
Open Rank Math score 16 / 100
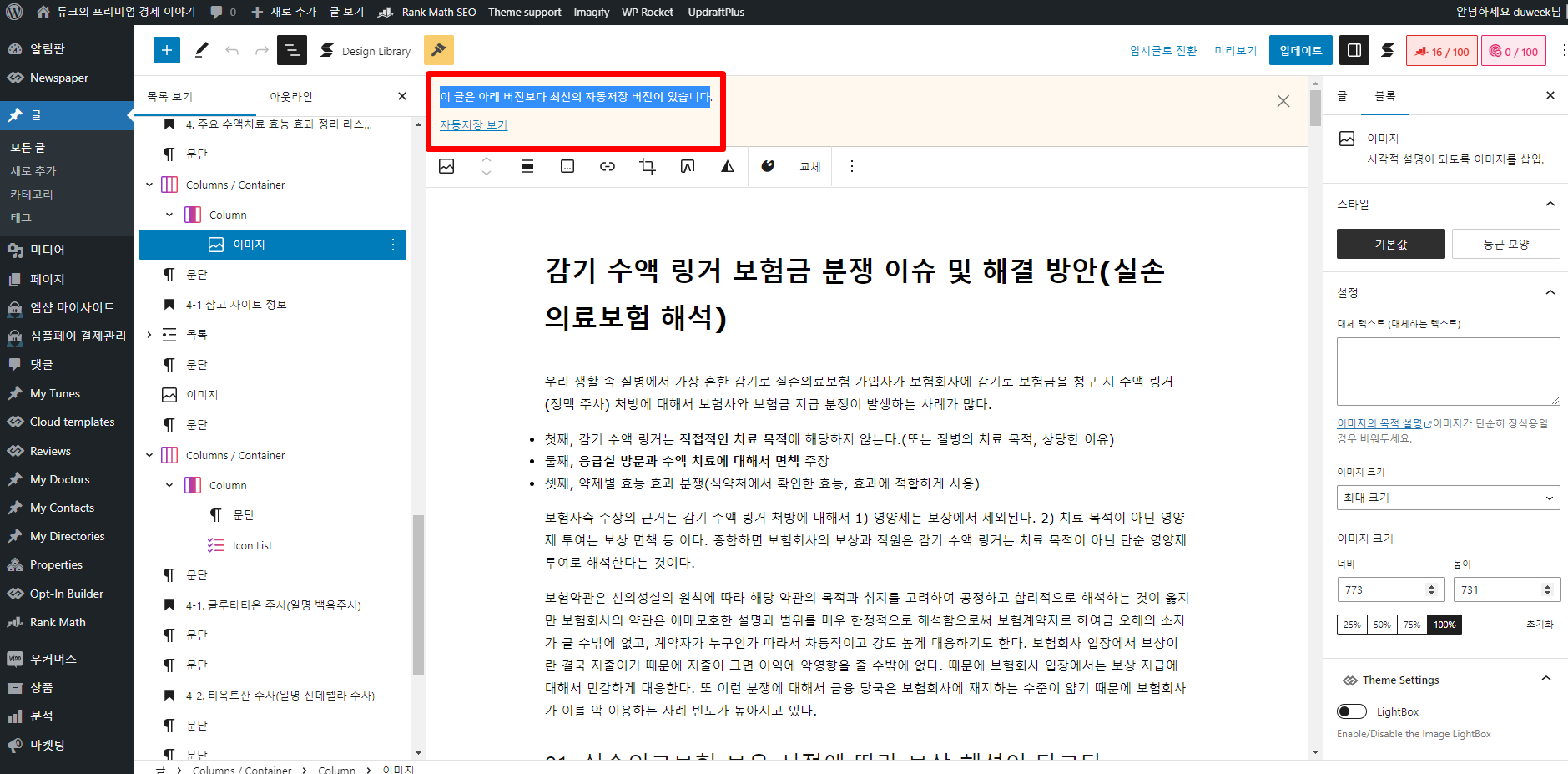click(x=1442, y=51)
